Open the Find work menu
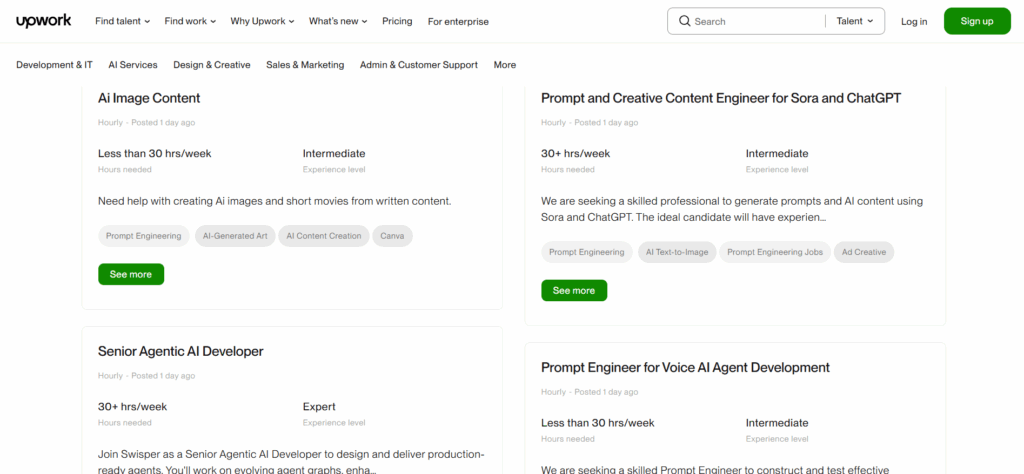 point(190,21)
